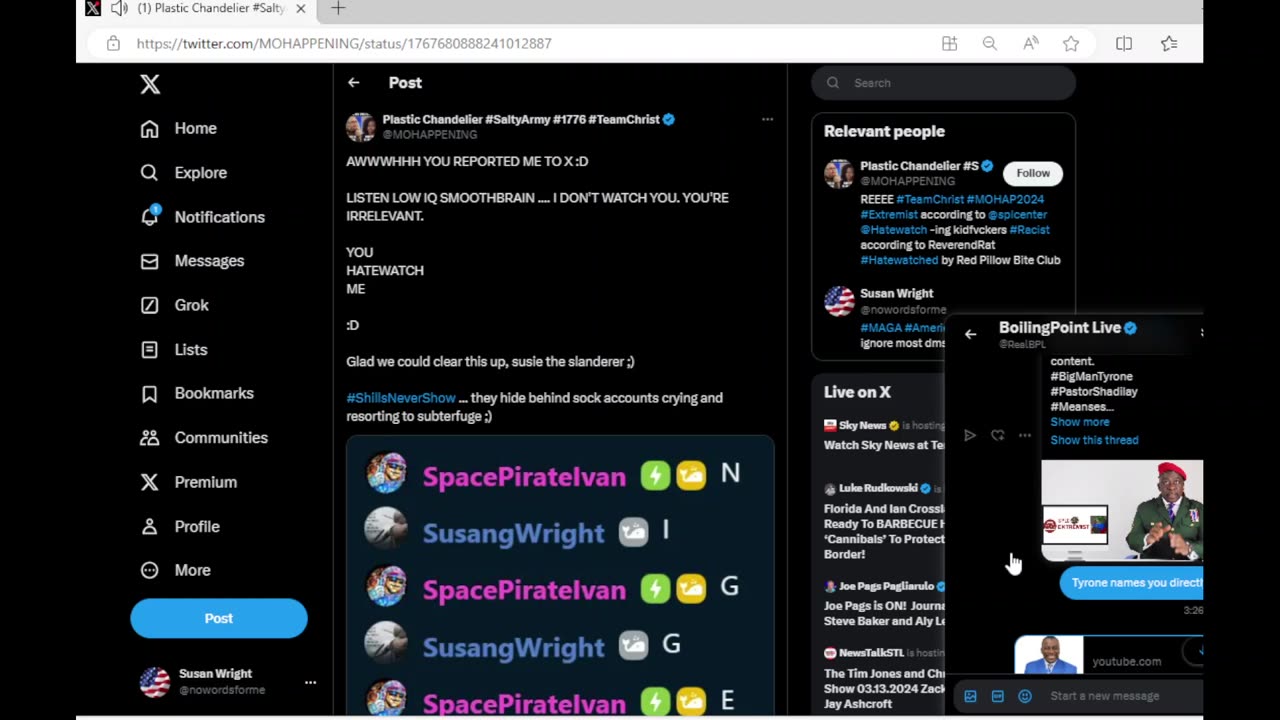Click Show this thread in chat

pos(1094,440)
